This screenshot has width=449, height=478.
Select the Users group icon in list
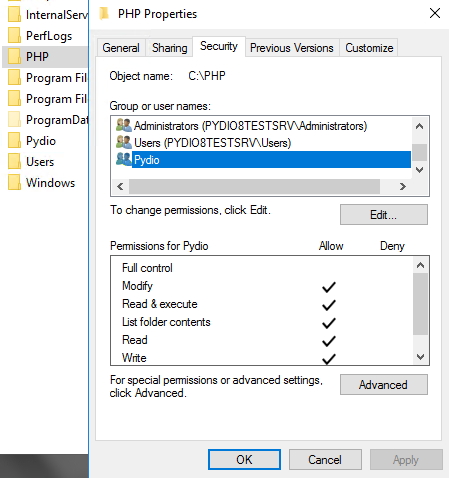pos(124,142)
